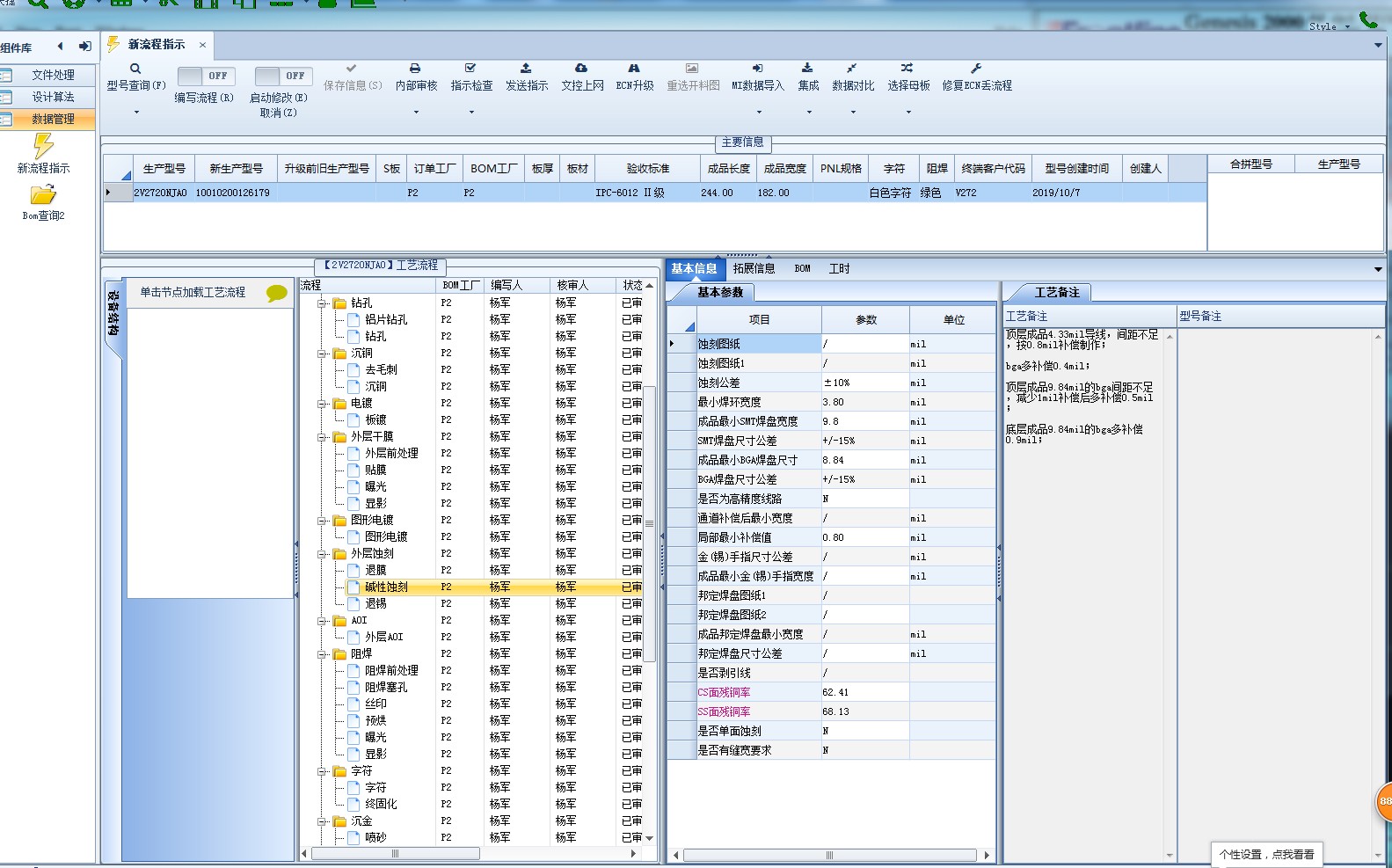This screenshot has height=868, width=1392.
Task: Click the 指示检查 icon
Action: (x=470, y=68)
